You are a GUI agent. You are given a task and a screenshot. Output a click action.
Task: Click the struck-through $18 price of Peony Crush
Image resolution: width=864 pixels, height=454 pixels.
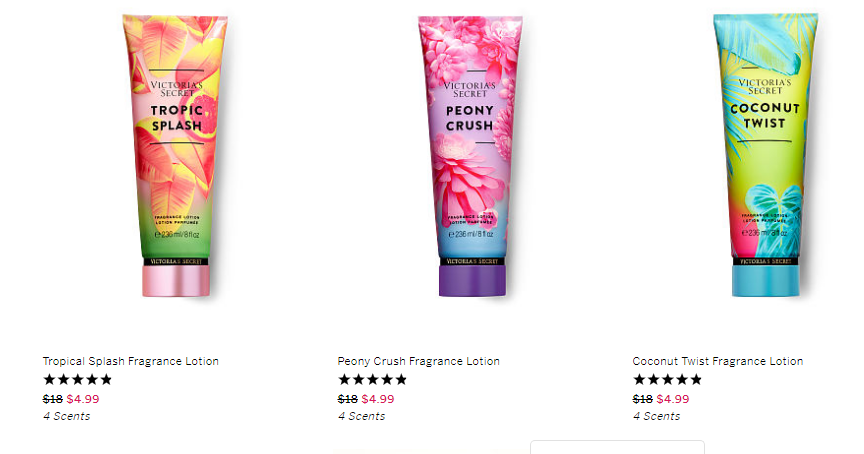tap(348, 399)
